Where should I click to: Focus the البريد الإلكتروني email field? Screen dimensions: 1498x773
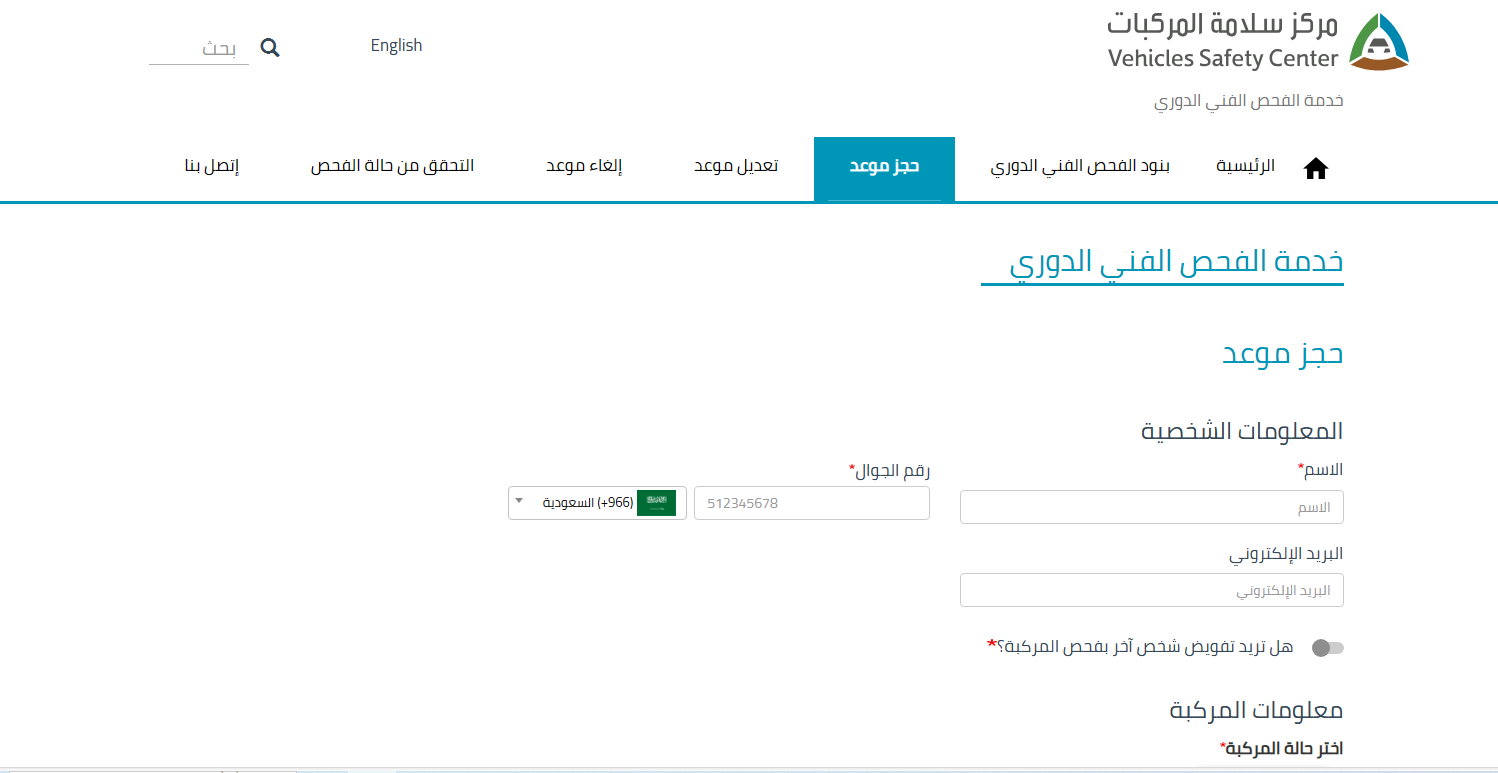1151,590
